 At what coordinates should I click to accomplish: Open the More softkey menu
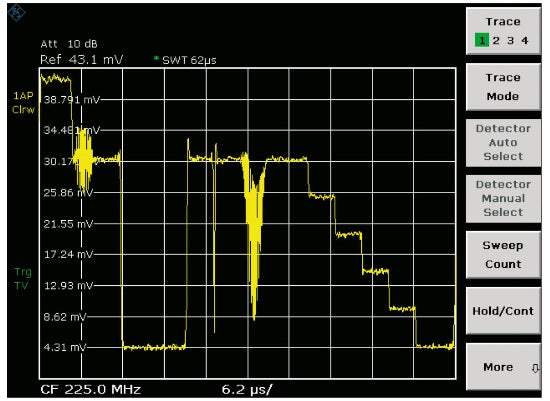point(503,367)
